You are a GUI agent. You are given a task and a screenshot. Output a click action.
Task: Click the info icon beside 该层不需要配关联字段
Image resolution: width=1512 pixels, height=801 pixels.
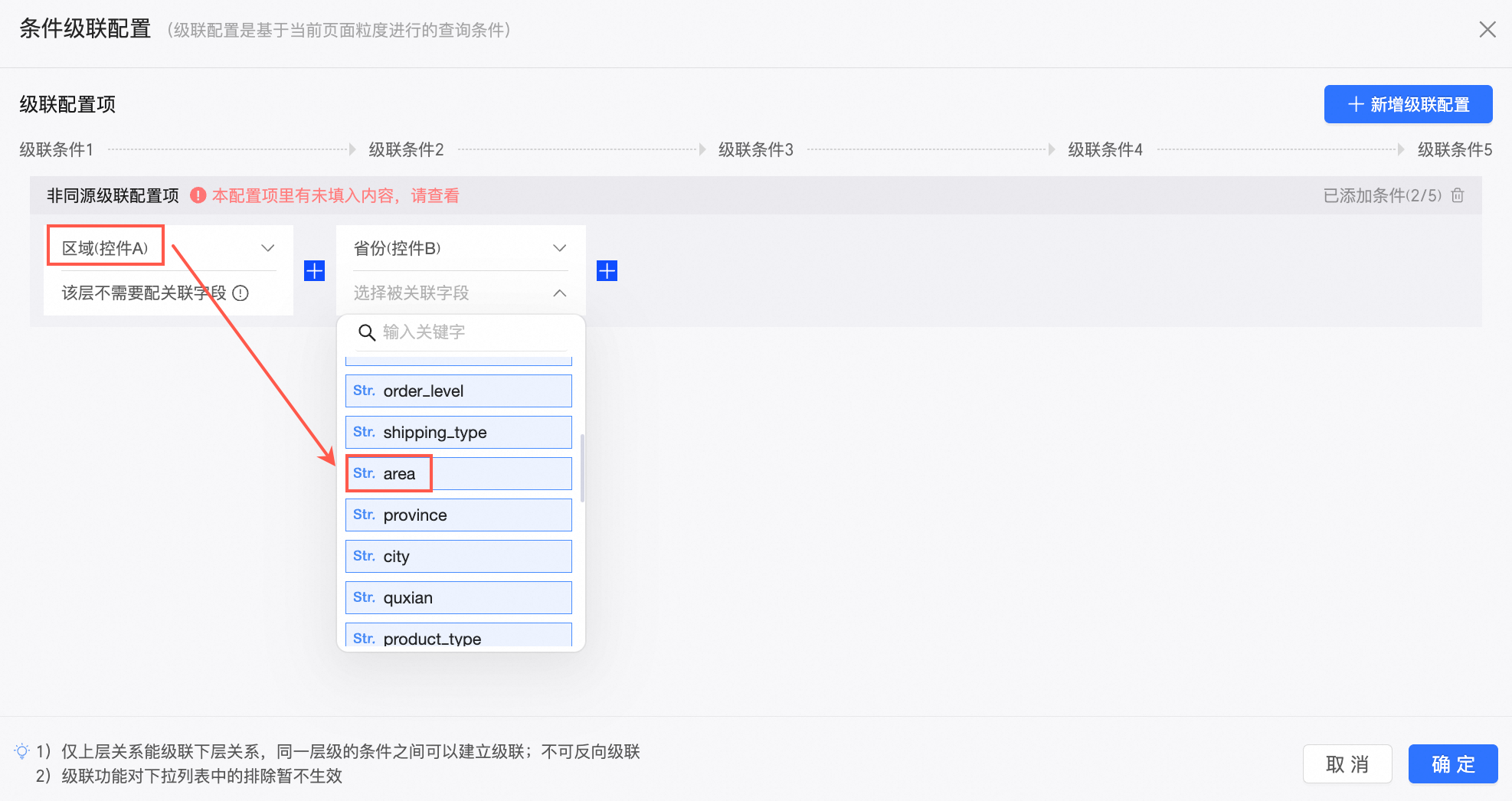click(241, 293)
